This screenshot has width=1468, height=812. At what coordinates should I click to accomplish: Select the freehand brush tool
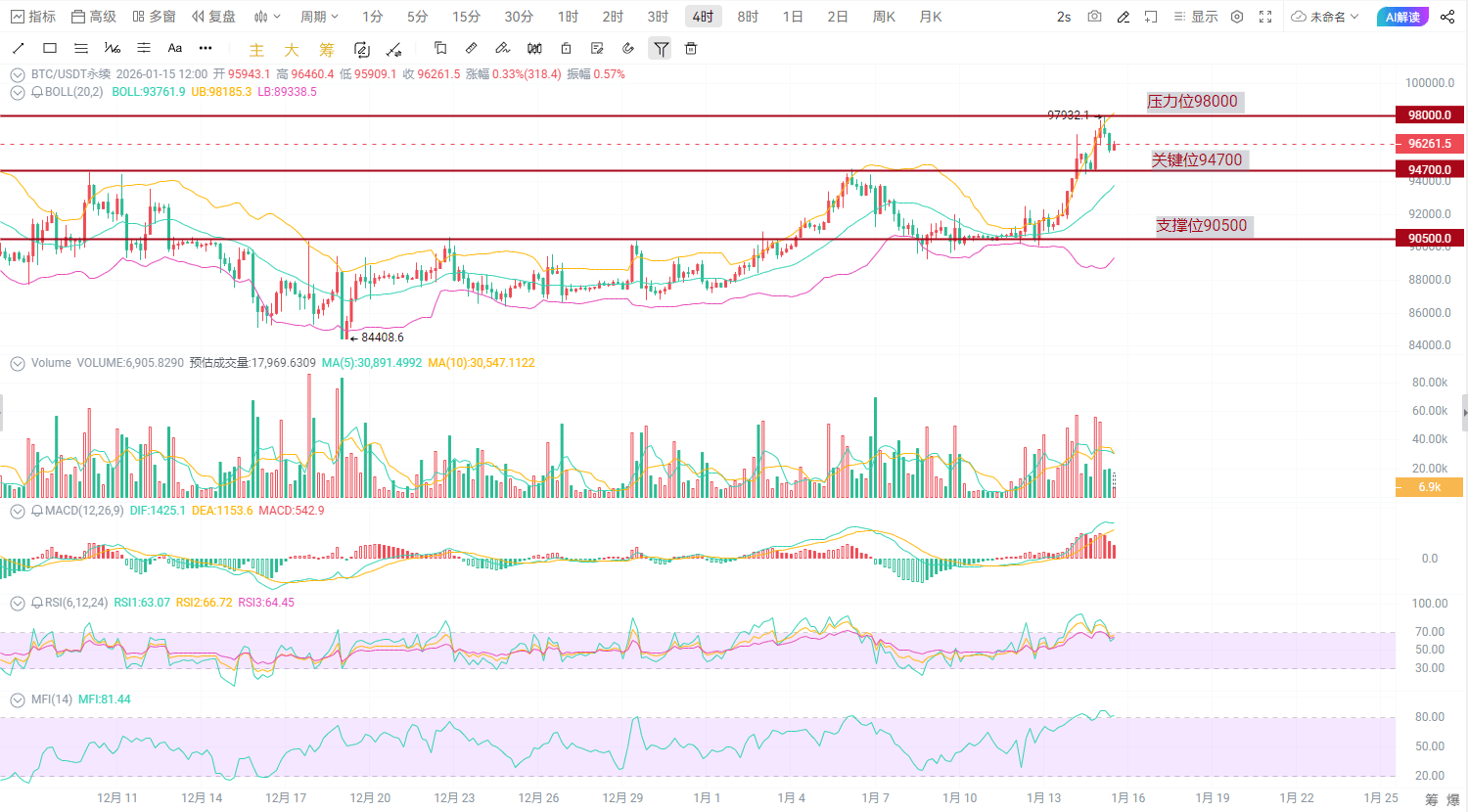pos(503,48)
